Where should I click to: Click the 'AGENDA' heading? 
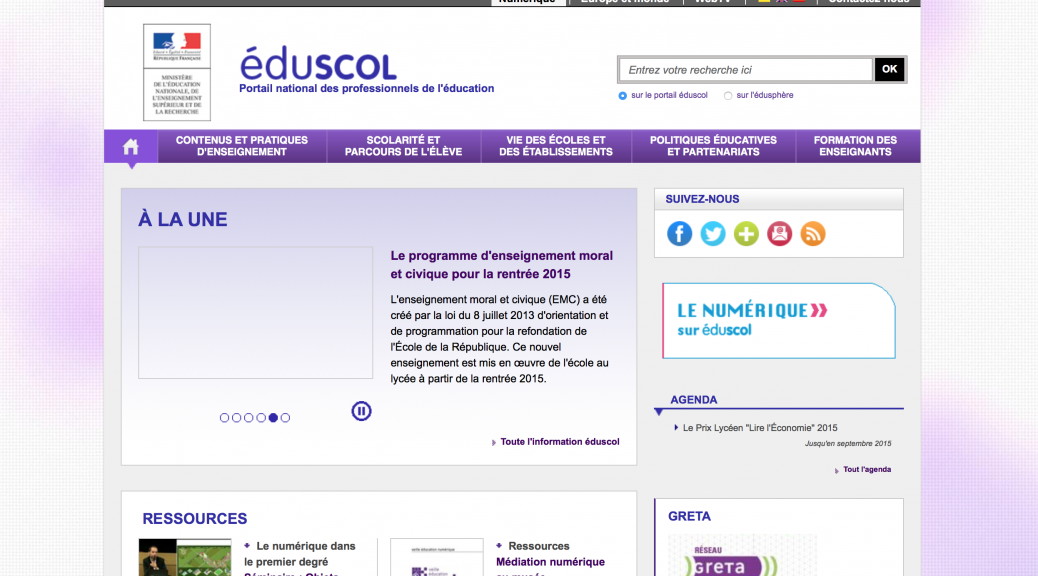(x=694, y=400)
